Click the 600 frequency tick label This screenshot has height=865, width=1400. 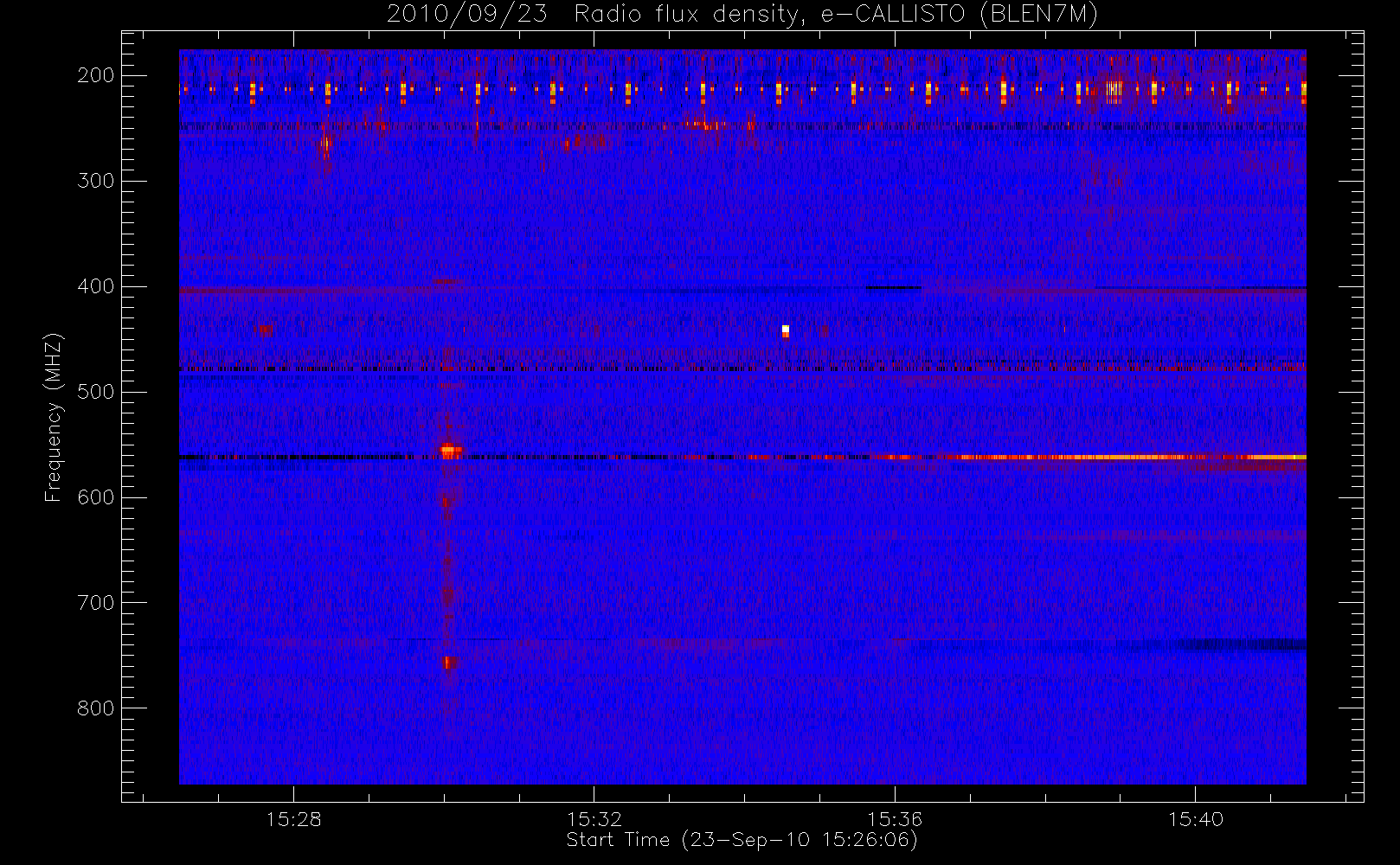[96, 497]
